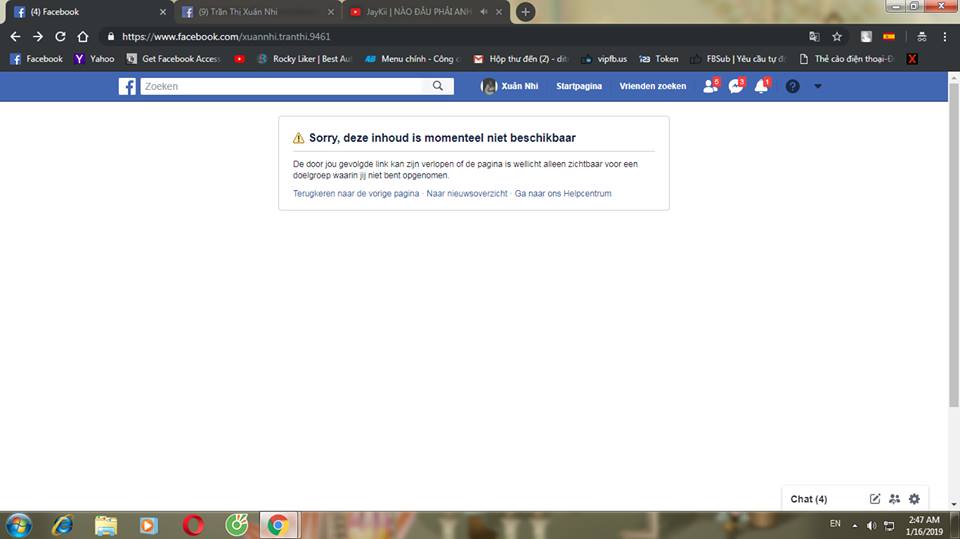Open the Facebook Messenger messages icon
Image resolution: width=960 pixels, height=539 pixels.
pyautogui.click(x=736, y=87)
